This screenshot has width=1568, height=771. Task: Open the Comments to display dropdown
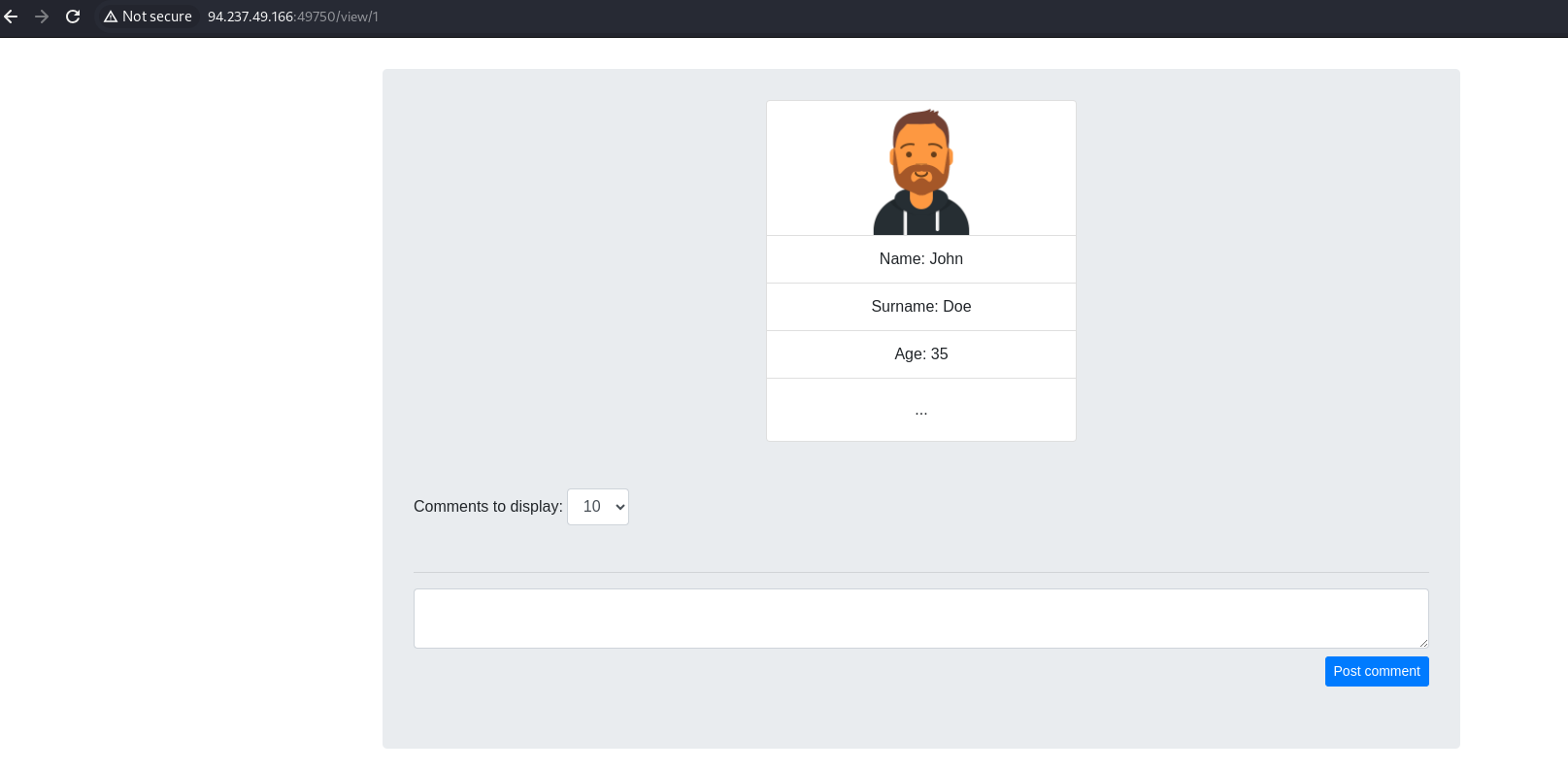point(598,507)
